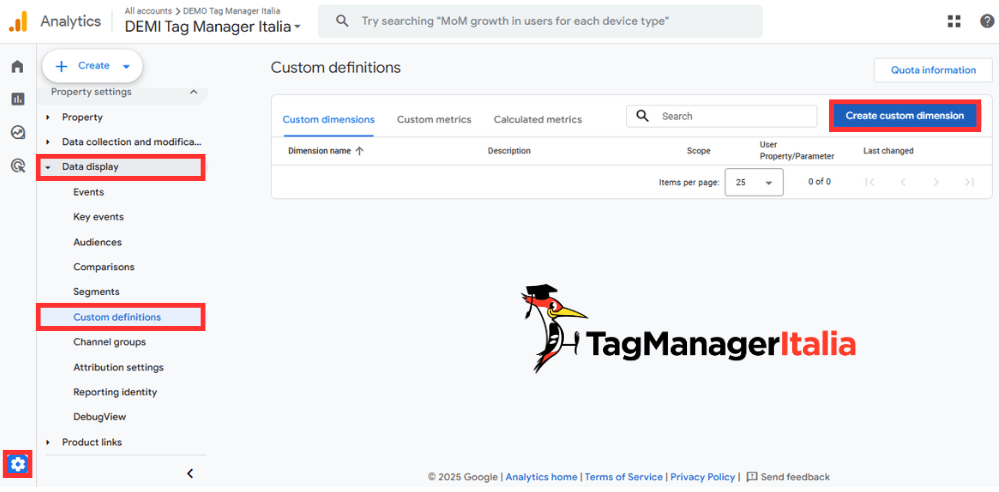Collapse the Data display section
This screenshot has width=999, height=492.
tap(48, 168)
